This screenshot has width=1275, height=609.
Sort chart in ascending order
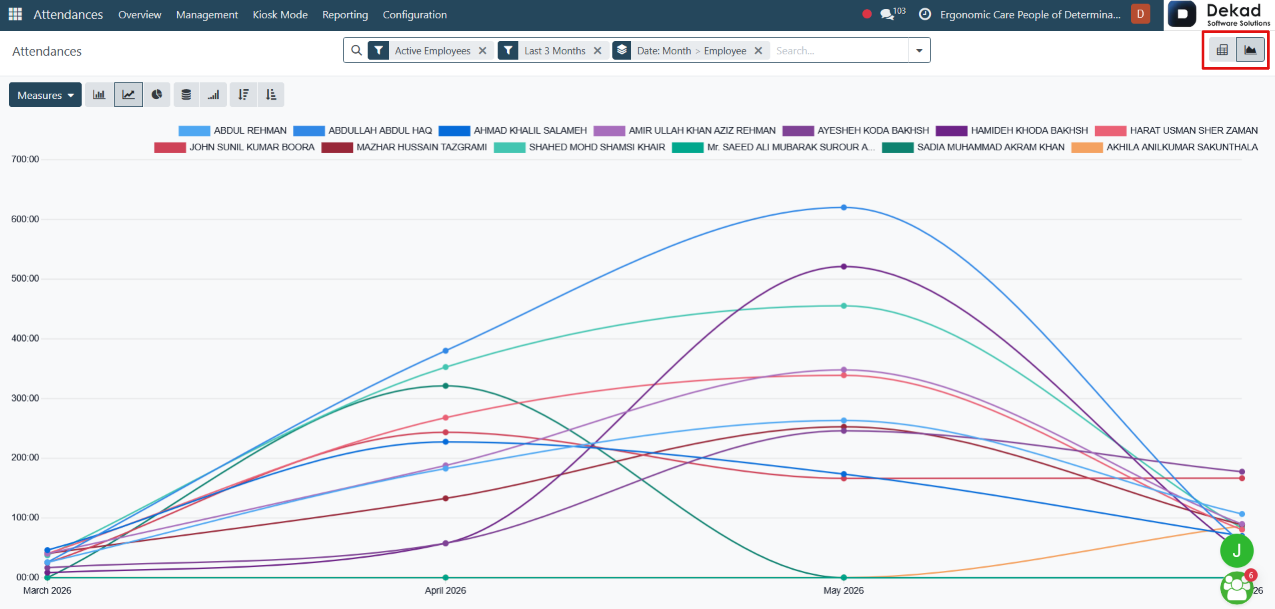(271, 95)
